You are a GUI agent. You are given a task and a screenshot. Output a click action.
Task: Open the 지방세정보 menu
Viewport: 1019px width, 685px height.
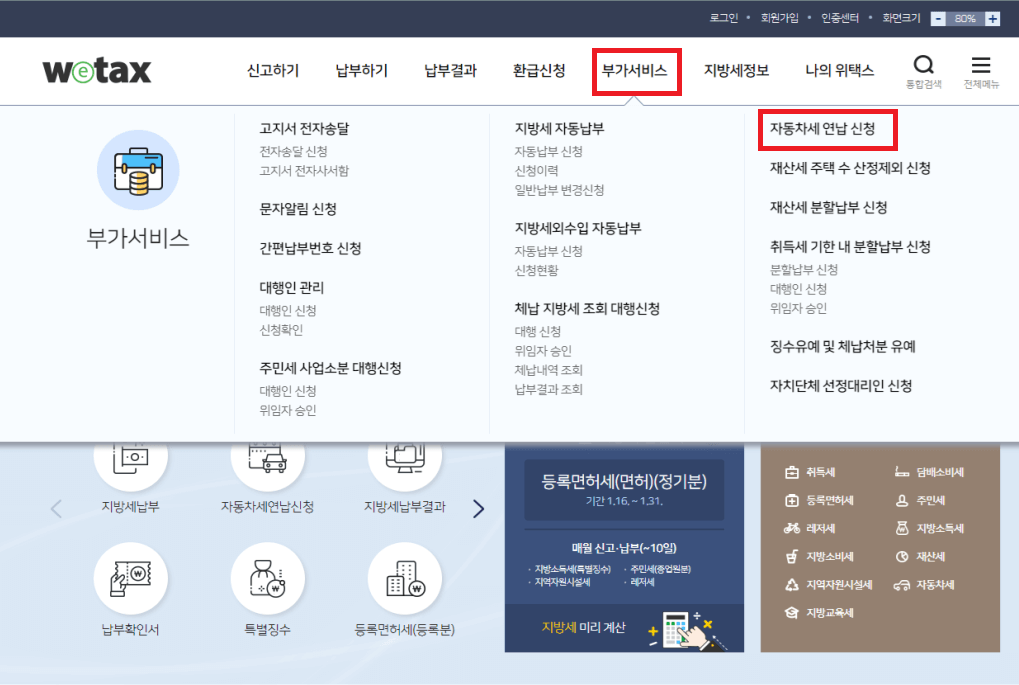point(737,71)
